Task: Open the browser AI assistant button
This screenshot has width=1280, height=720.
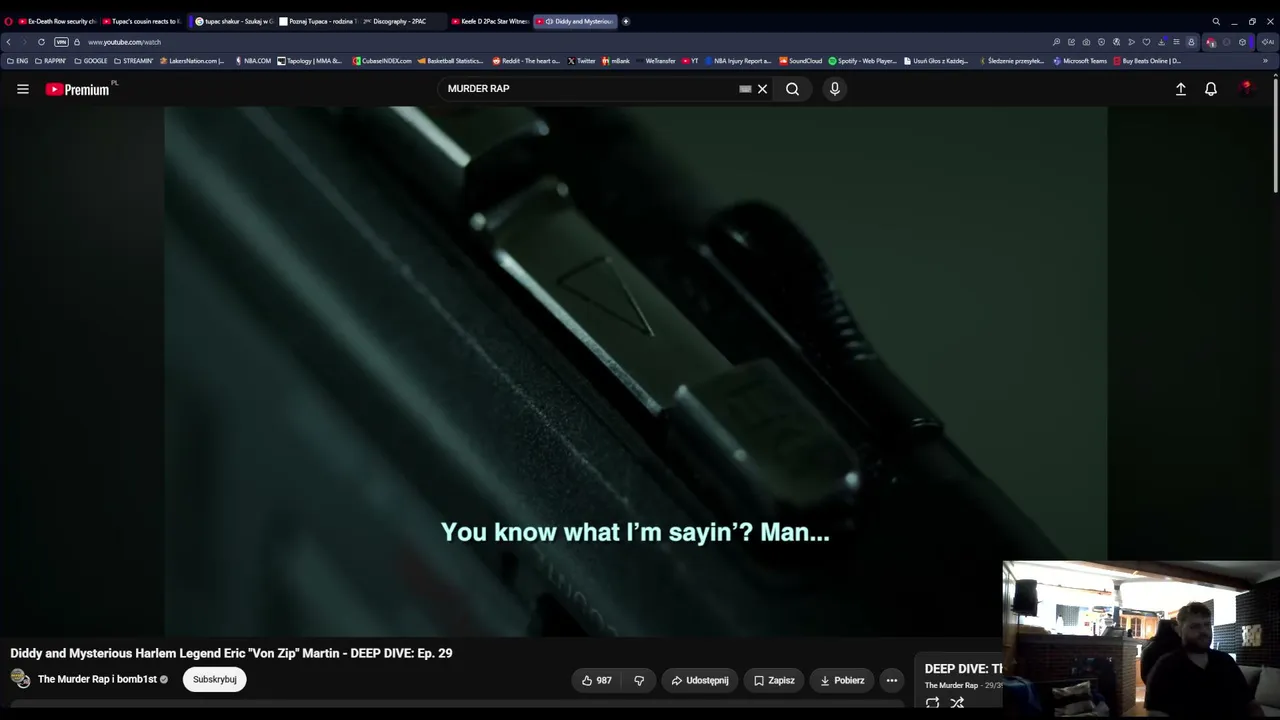Action: click(x=1268, y=42)
